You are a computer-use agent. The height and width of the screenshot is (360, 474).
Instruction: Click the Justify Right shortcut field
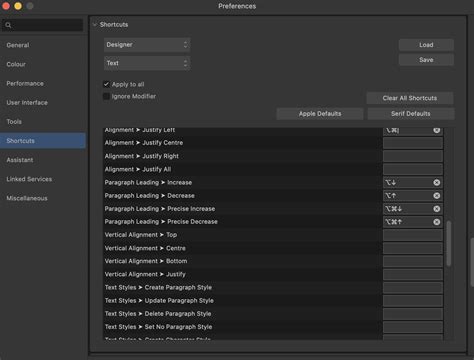[x=413, y=156]
